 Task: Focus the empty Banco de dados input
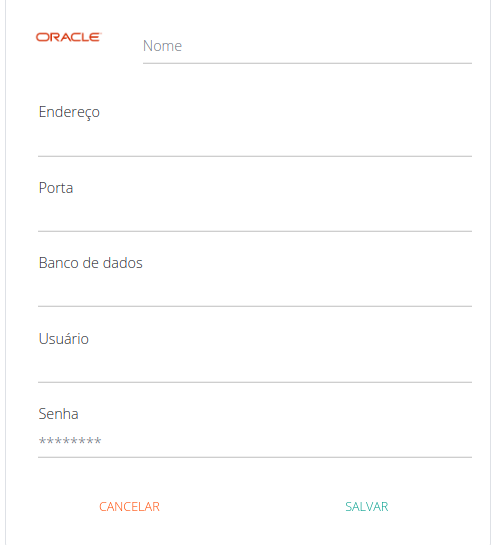click(255, 291)
